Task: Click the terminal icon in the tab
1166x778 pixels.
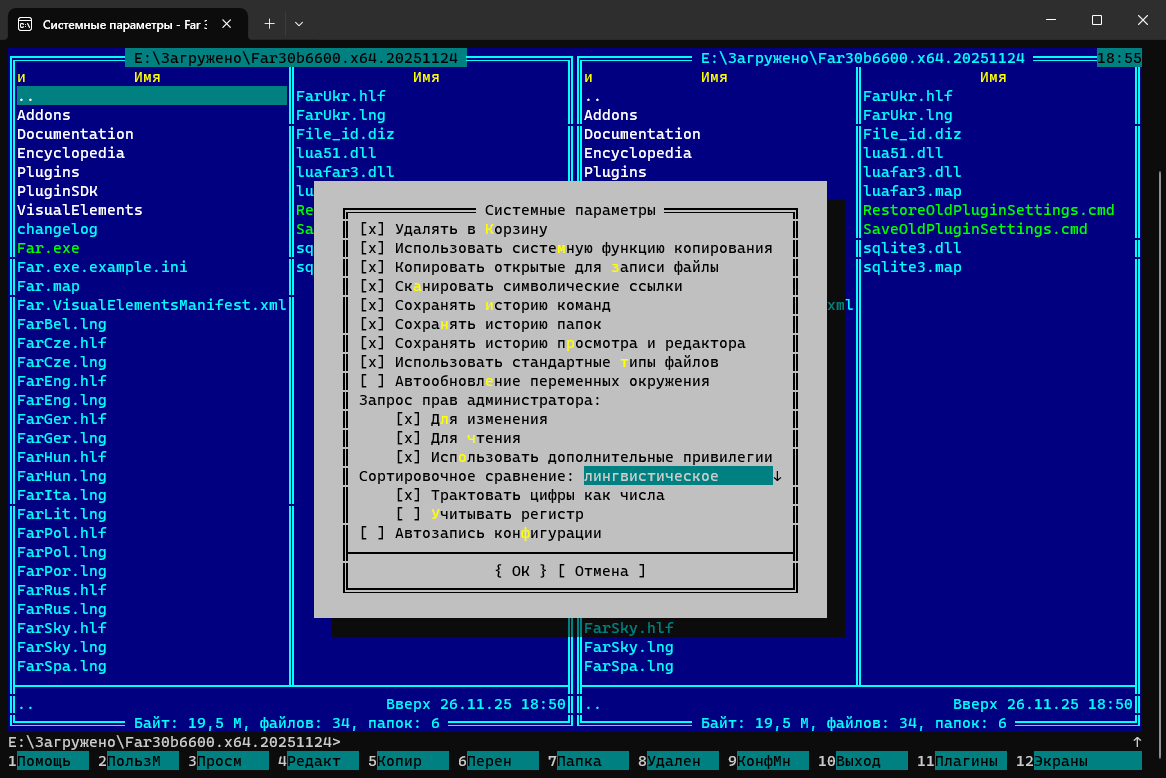Action: tap(25, 22)
